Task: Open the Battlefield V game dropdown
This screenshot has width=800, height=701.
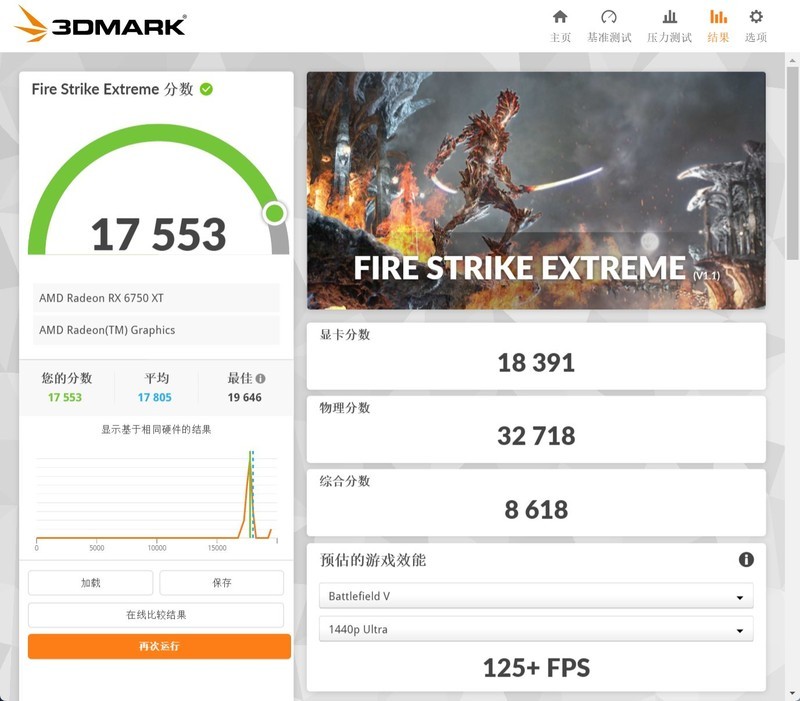Action: click(x=537, y=595)
